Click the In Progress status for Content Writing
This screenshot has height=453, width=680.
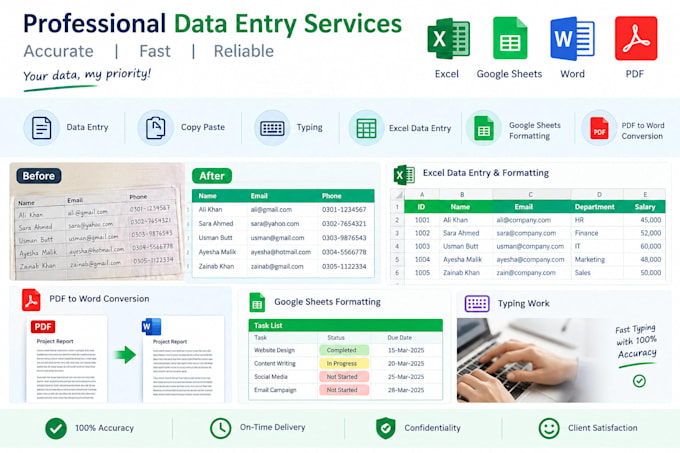click(x=344, y=363)
